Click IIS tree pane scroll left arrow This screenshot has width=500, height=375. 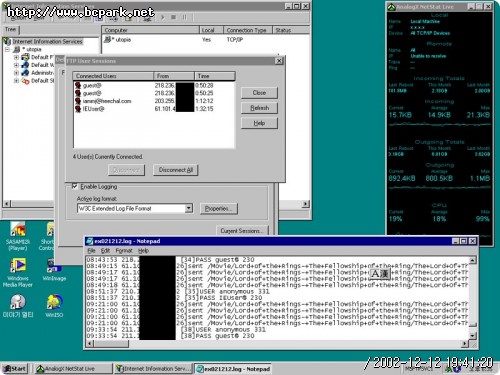click(7, 203)
